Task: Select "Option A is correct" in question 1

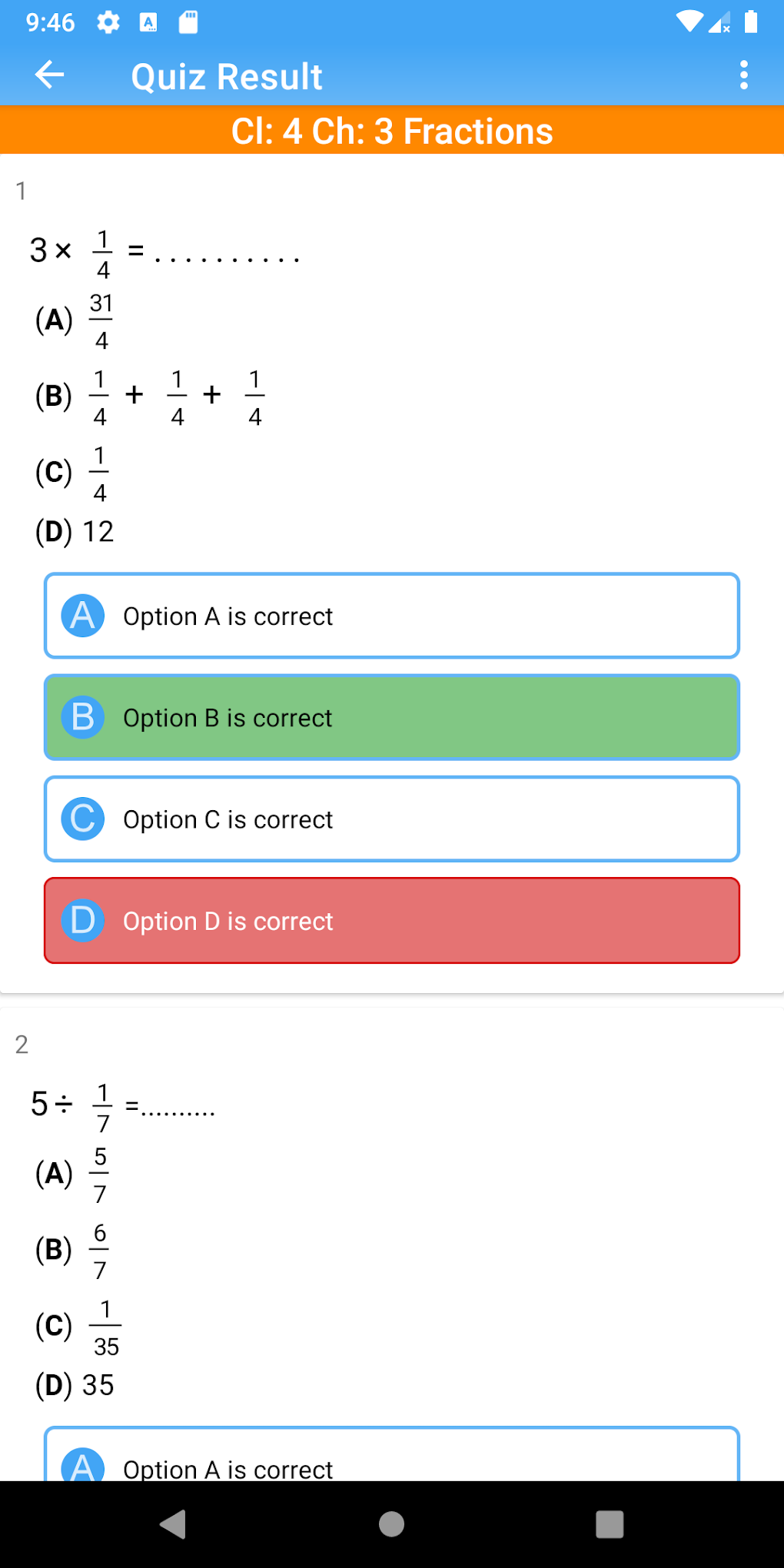Action: (392, 616)
